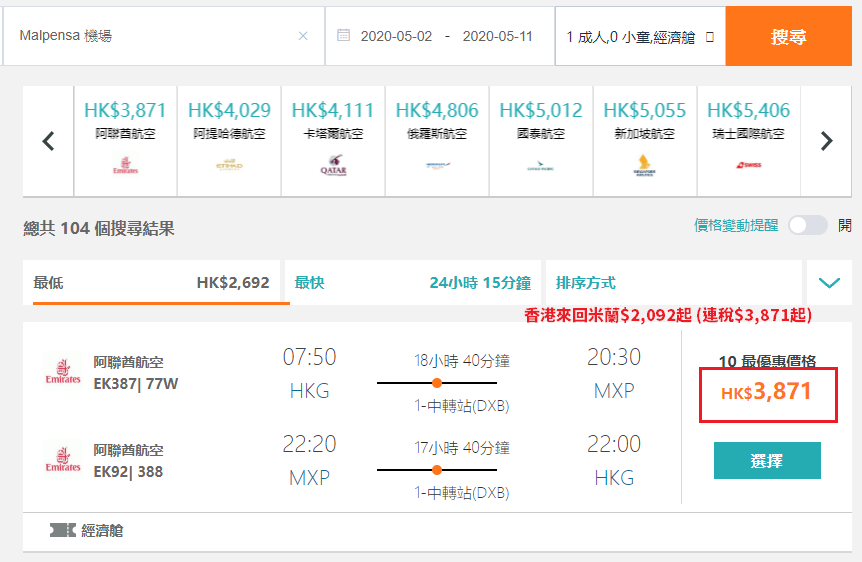The image size is (862, 562).
Task: Select Emirates HK$3,871 airline card
Action: click(x=125, y=141)
